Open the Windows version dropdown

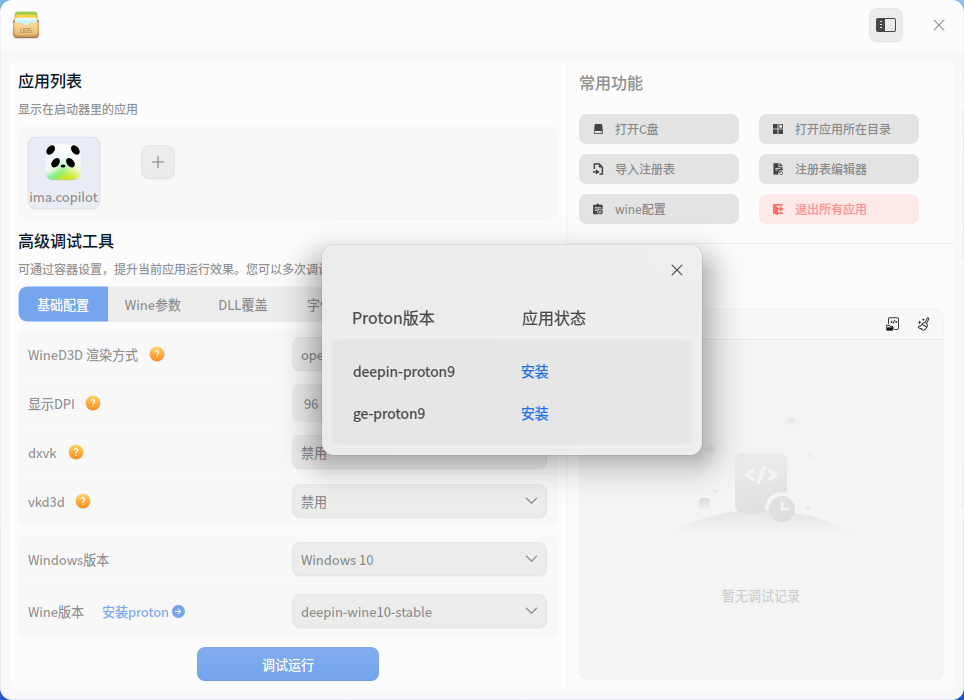[x=419, y=559]
